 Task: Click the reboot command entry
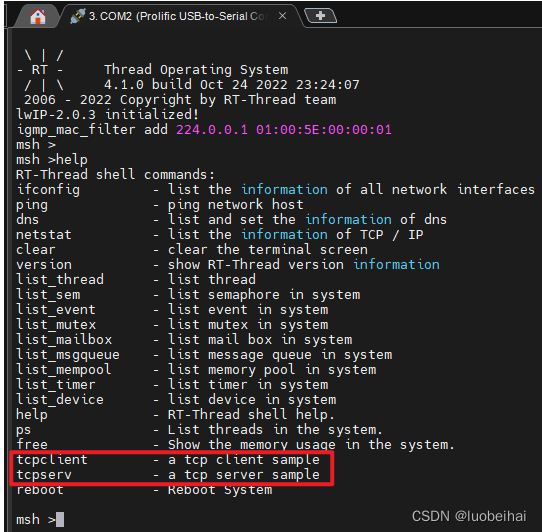(x=40, y=490)
